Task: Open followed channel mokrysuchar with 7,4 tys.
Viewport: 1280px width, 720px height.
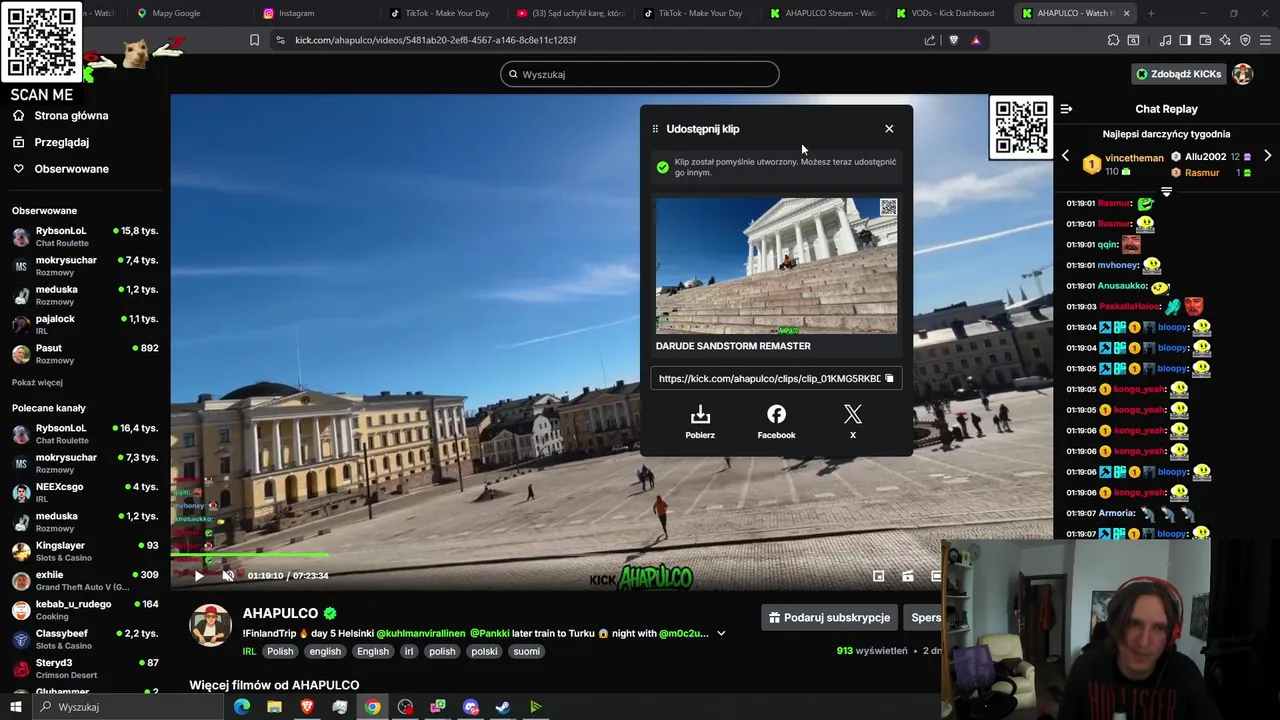Action: tap(85, 266)
